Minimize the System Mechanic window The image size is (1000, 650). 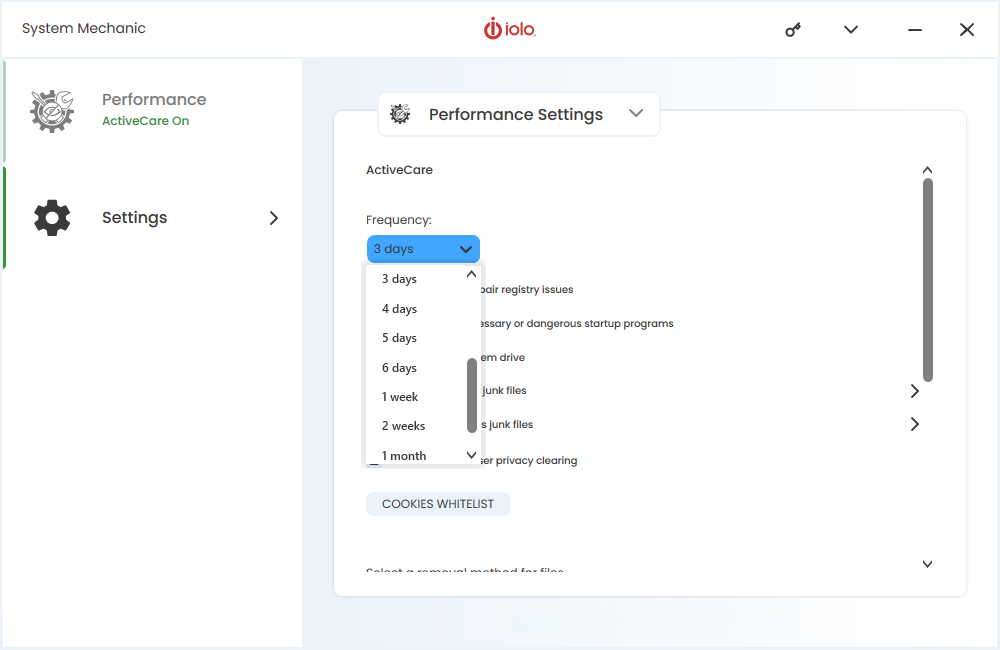(915, 30)
